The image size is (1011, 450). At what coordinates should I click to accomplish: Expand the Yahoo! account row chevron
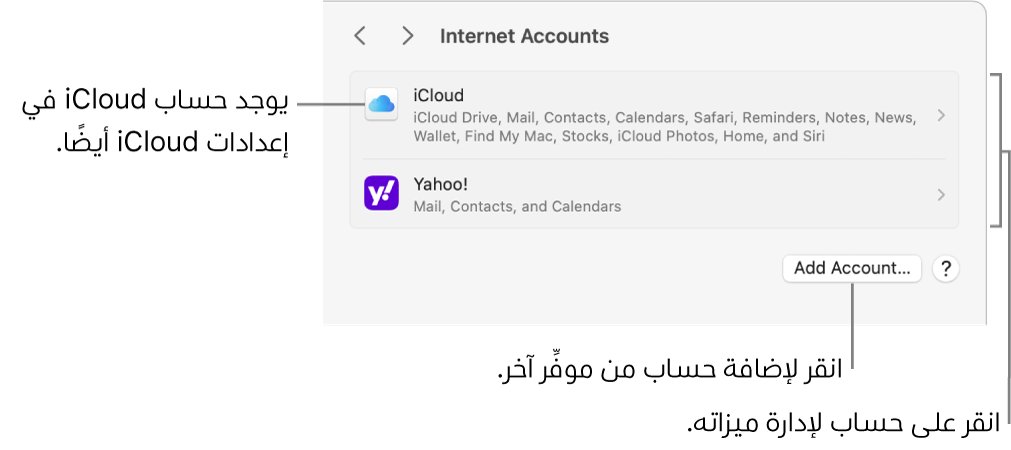point(941,195)
